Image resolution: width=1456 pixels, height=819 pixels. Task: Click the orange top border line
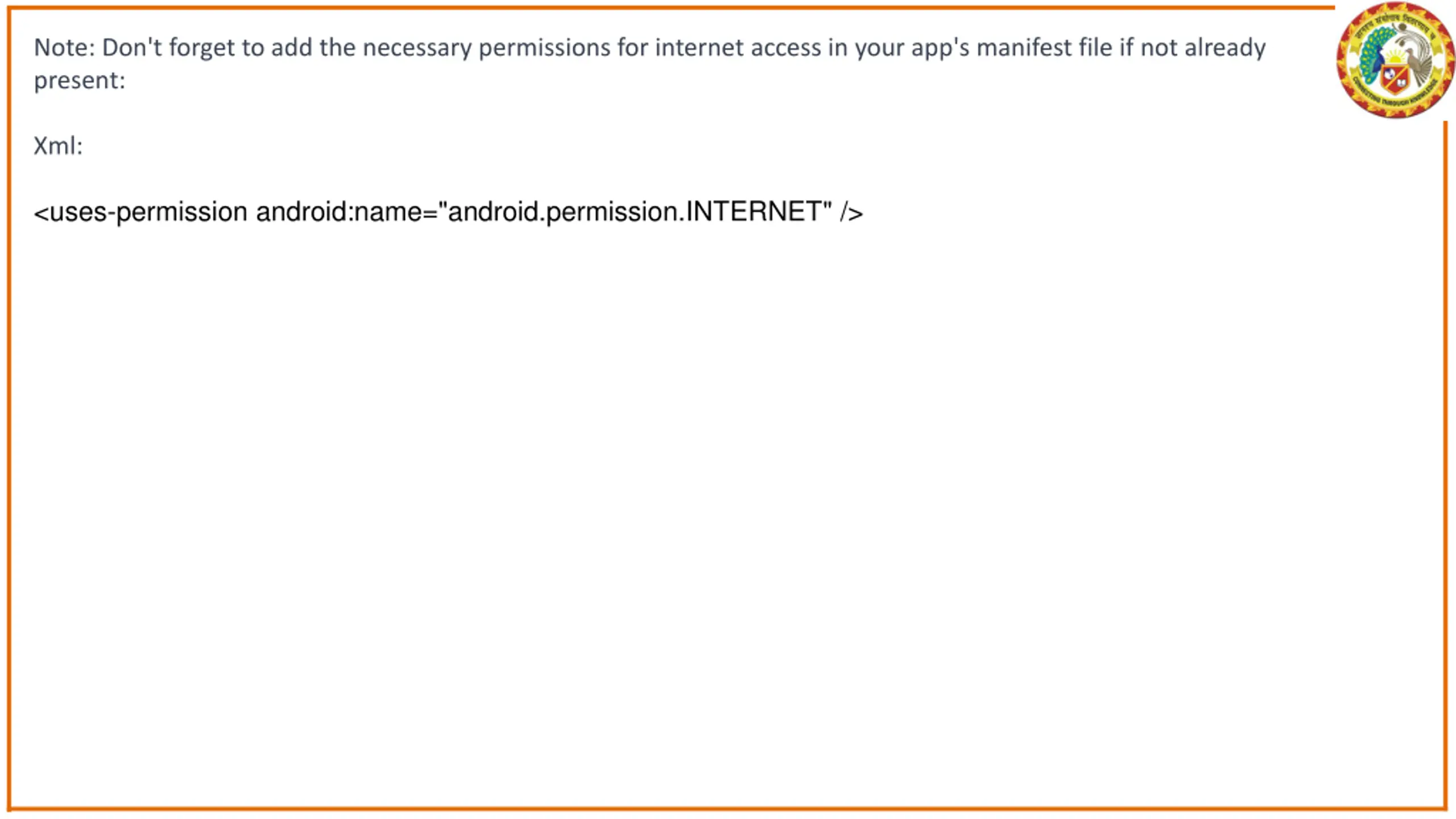point(671,7)
